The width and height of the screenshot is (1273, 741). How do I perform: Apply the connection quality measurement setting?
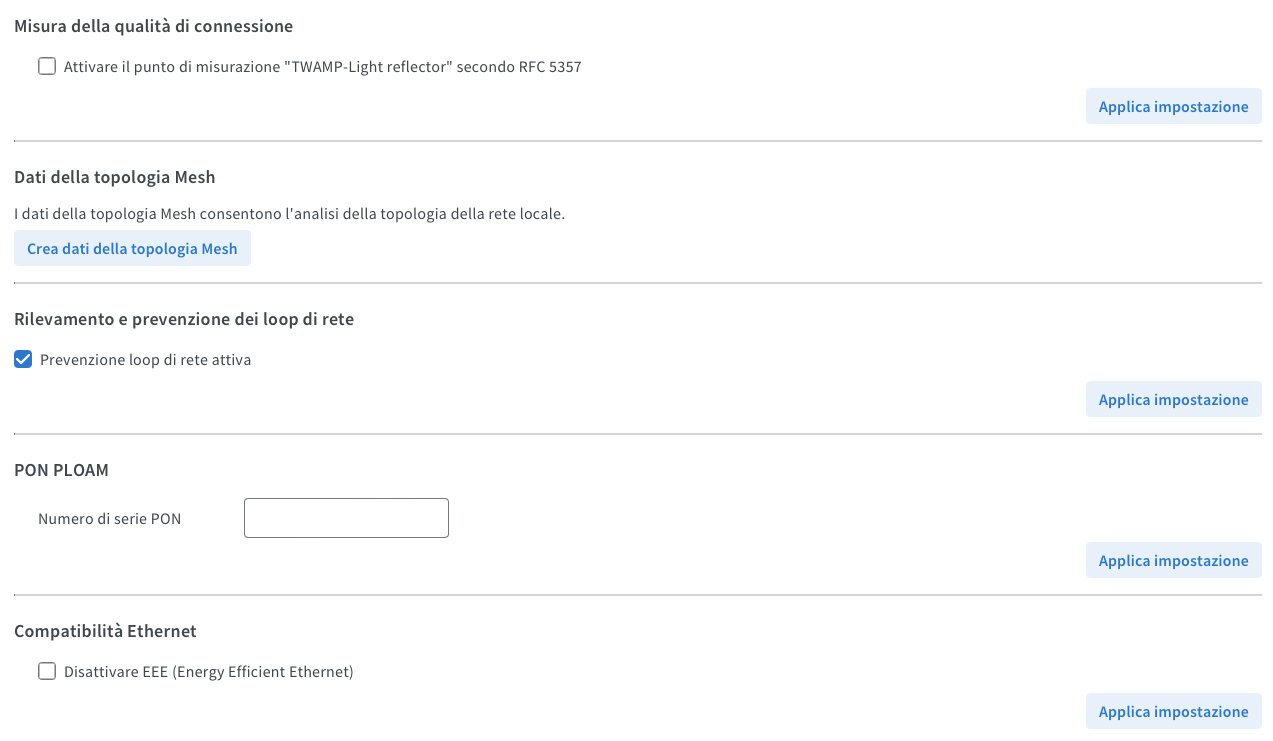1173,107
